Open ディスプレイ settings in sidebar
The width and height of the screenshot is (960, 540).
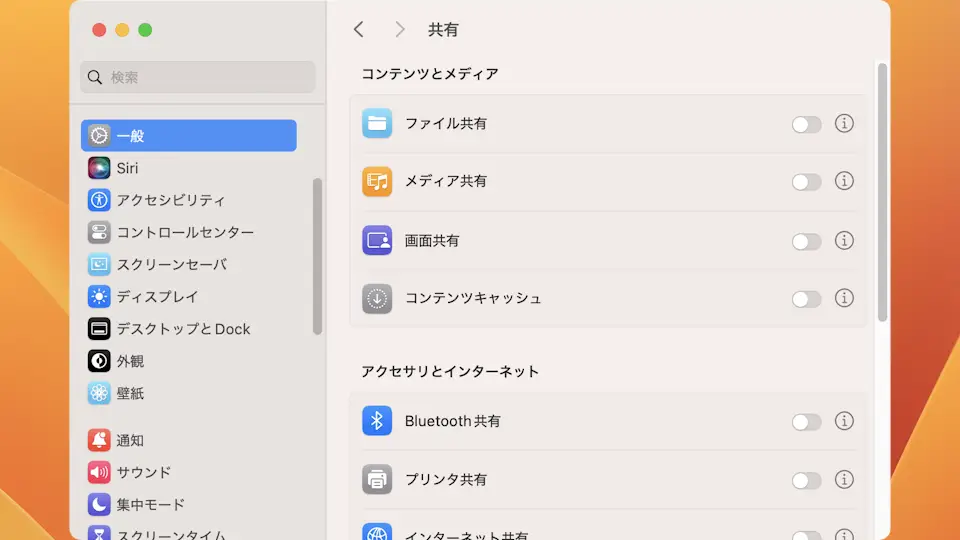157,297
